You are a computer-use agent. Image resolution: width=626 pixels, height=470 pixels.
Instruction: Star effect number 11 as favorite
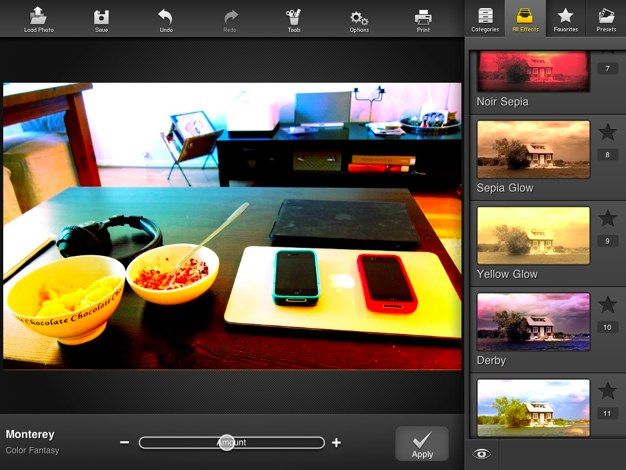tap(607, 391)
